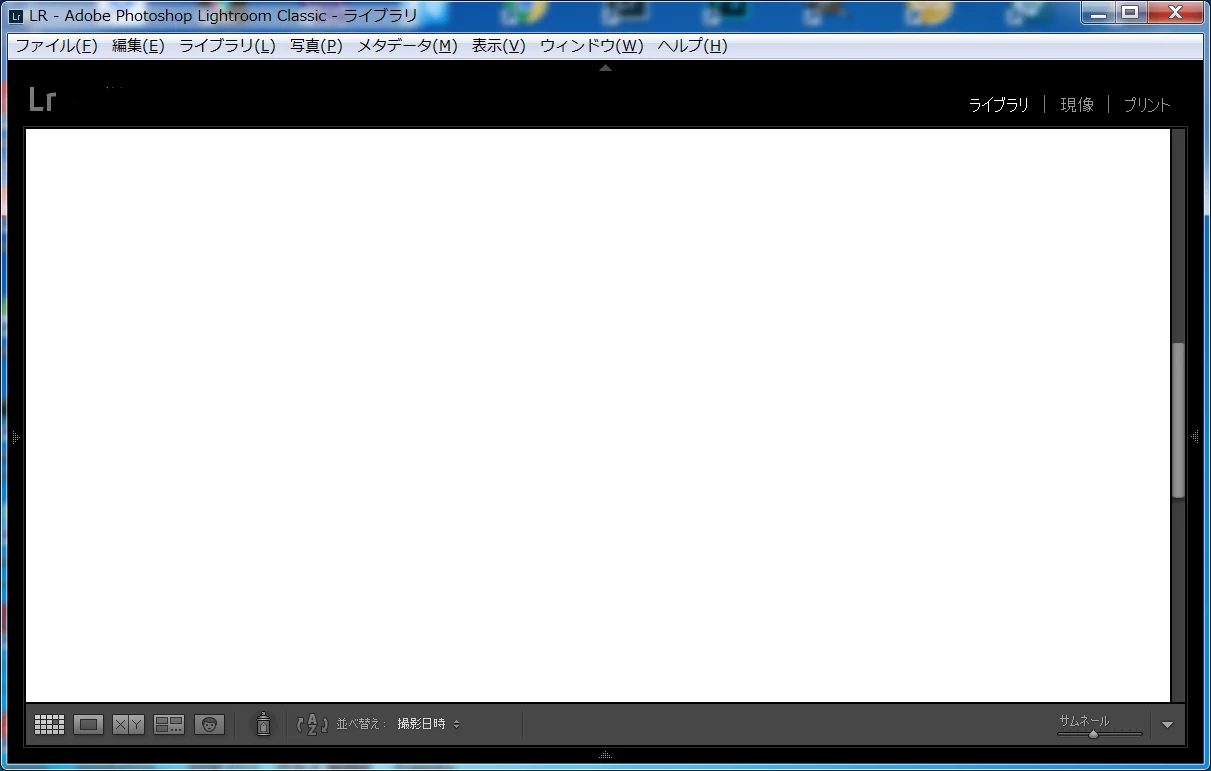Maximize the Lightroom window

(x=1130, y=12)
